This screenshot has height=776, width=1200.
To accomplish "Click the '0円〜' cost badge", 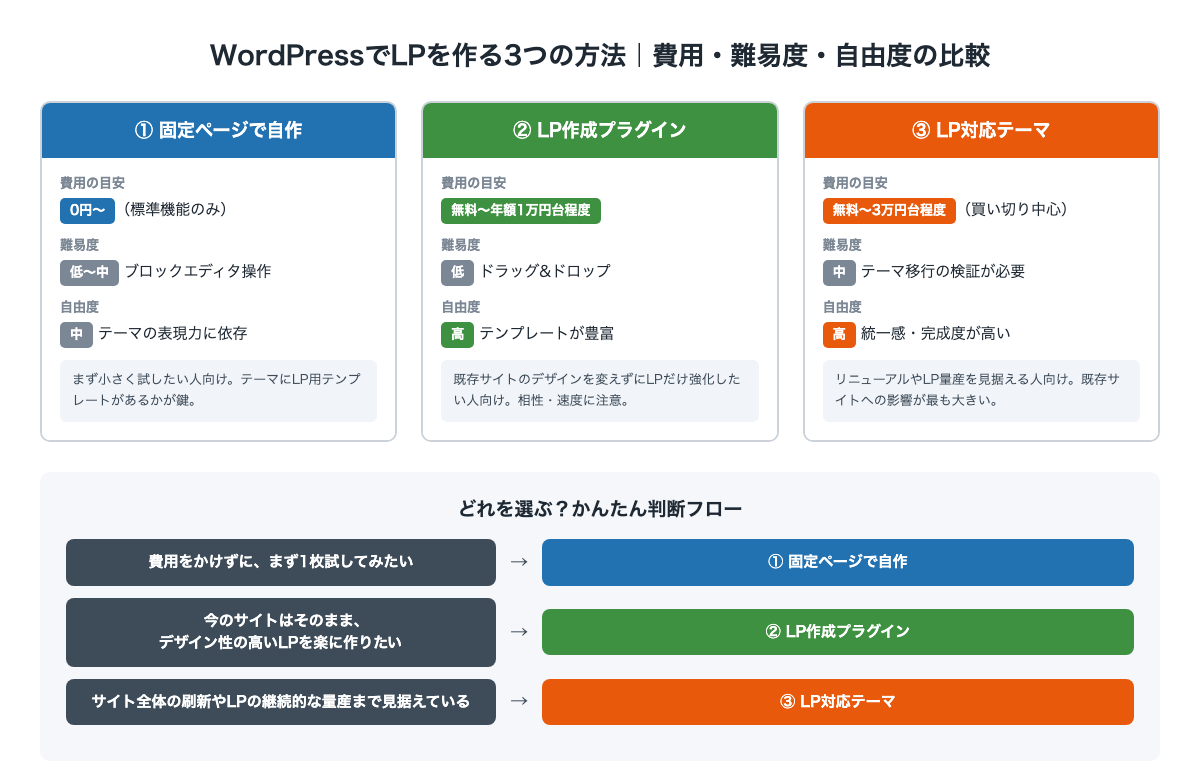I will pyautogui.click(x=88, y=210).
